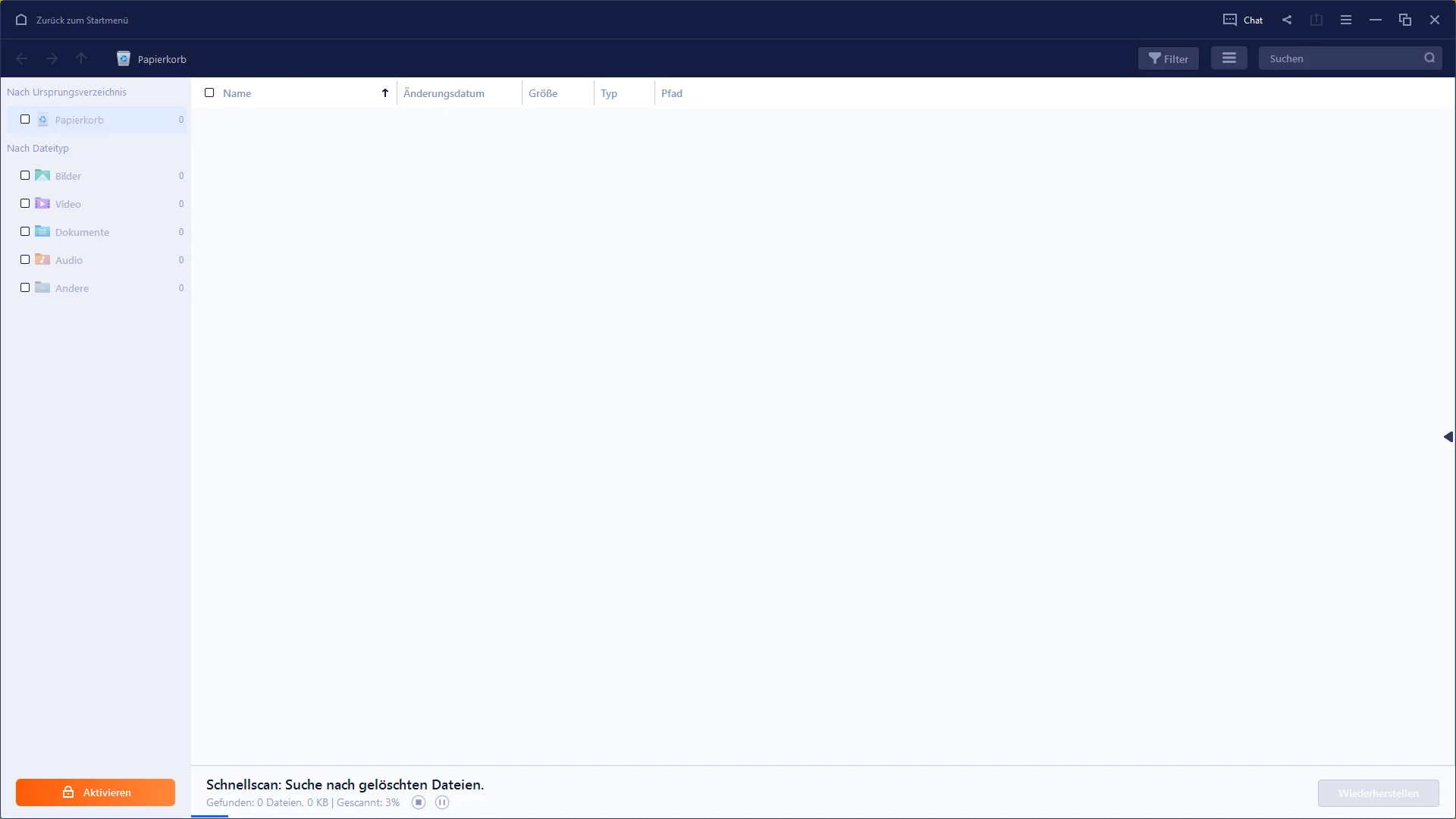Viewport: 1456px width, 819px height.
Task: Click the scan progress bar
Action: [823, 817]
